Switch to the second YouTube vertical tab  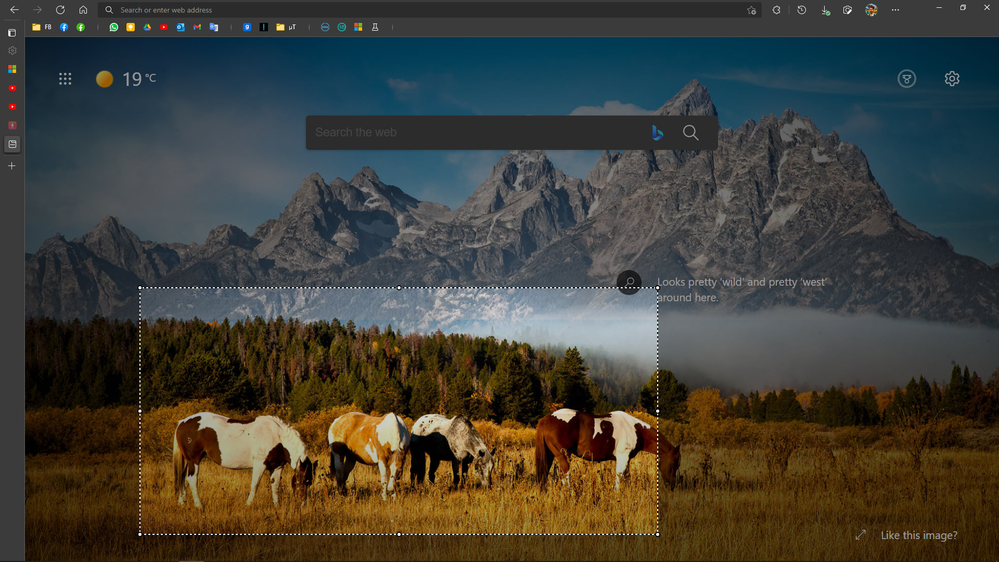click(x=12, y=107)
